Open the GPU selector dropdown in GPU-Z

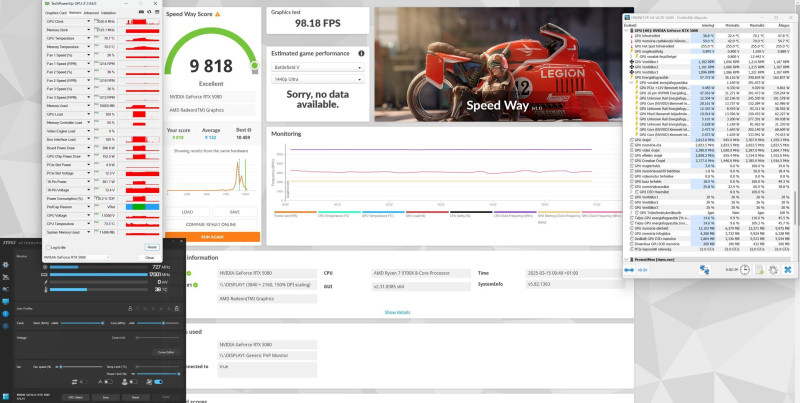click(77, 258)
